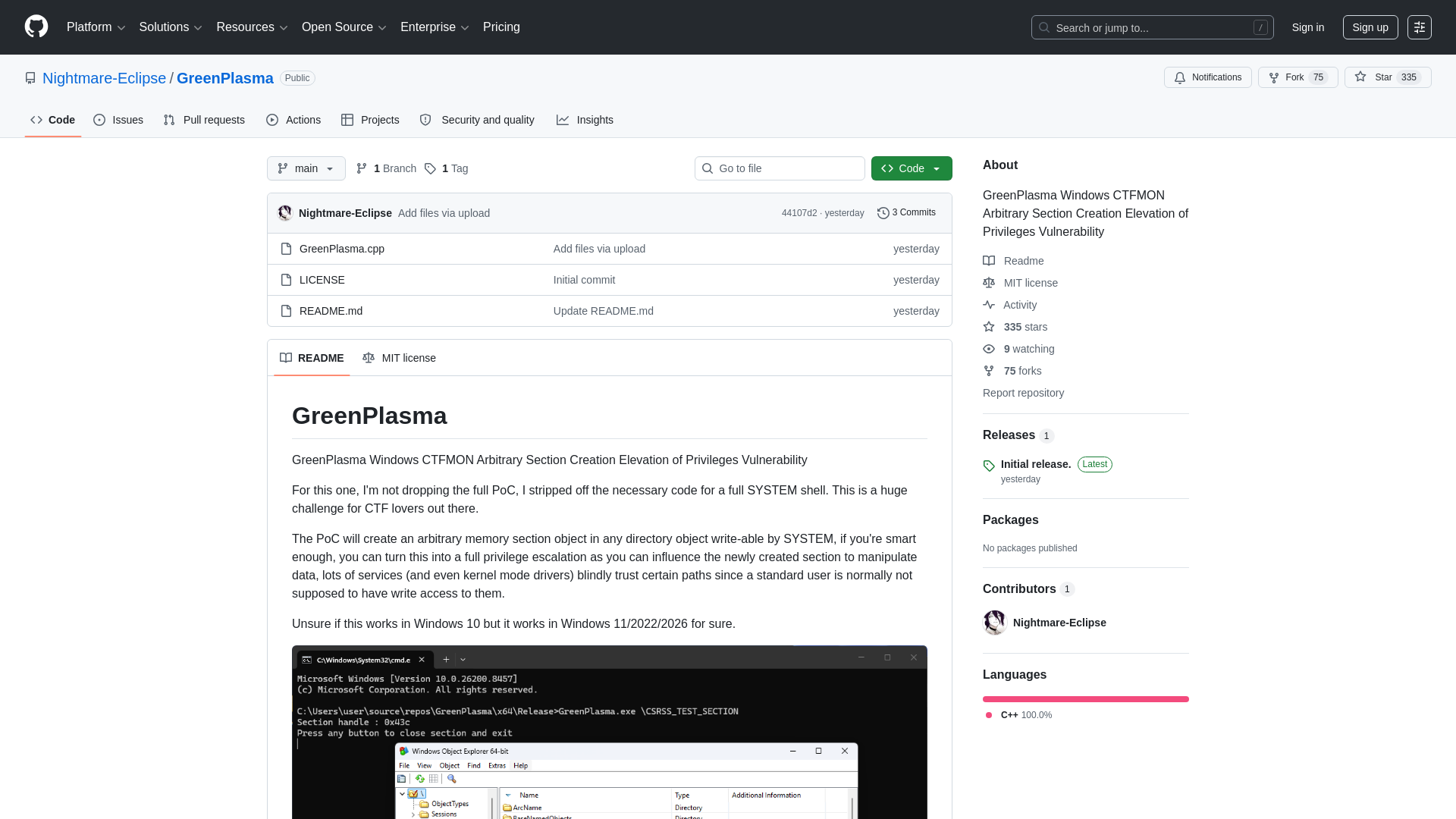Switch to the Issues tab
The image size is (1456, 819).
118,120
